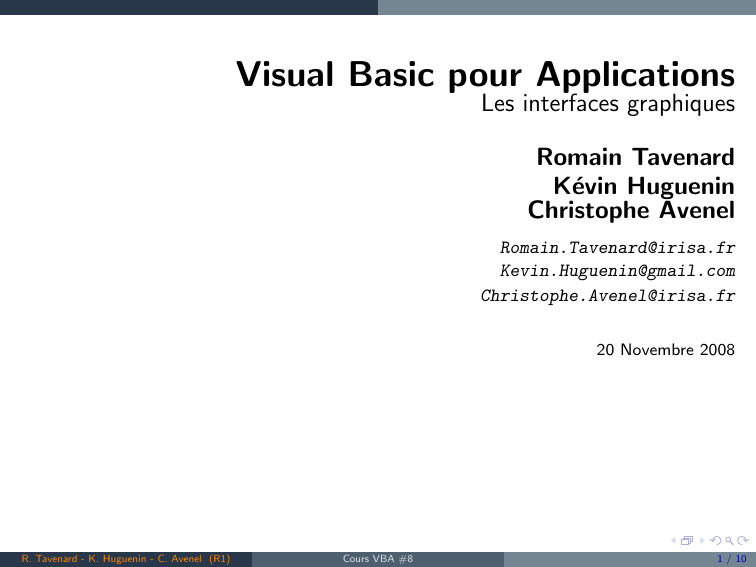Open search with the magnifier icon
The width and height of the screenshot is (756, 567).
pyautogui.click(x=729, y=540)
